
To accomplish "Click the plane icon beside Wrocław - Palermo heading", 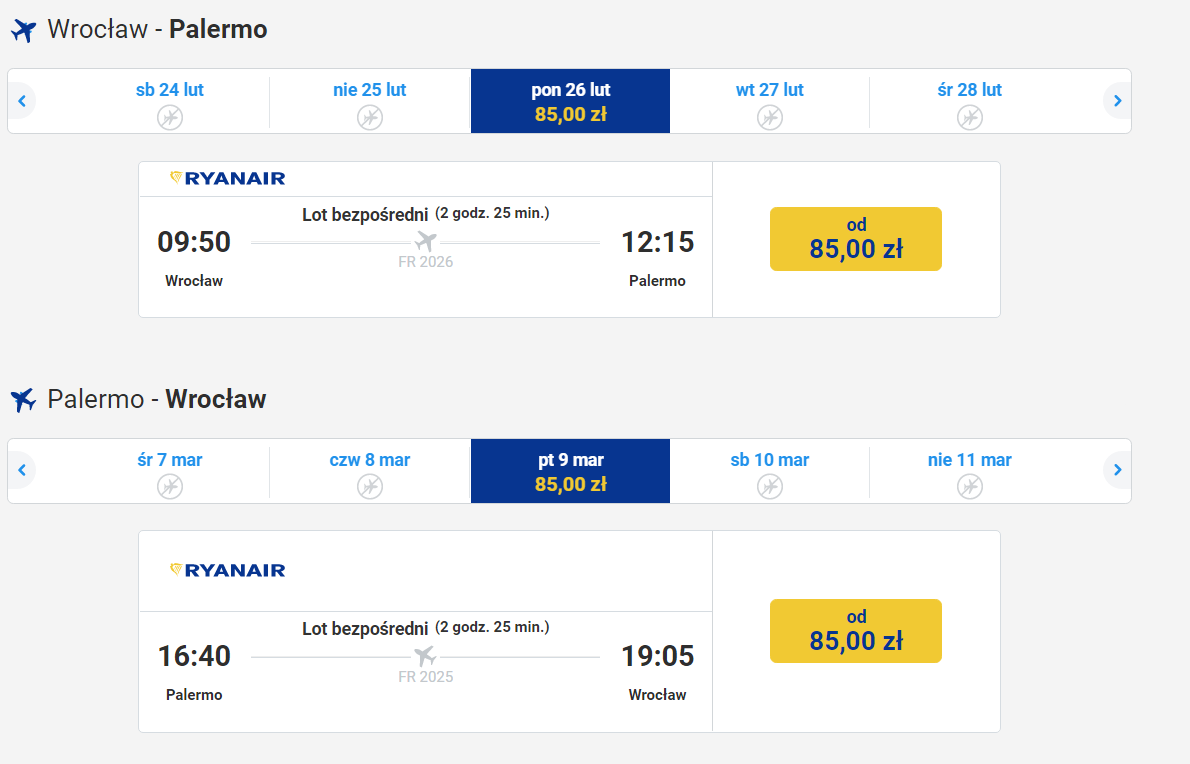I will coord(24,30).
